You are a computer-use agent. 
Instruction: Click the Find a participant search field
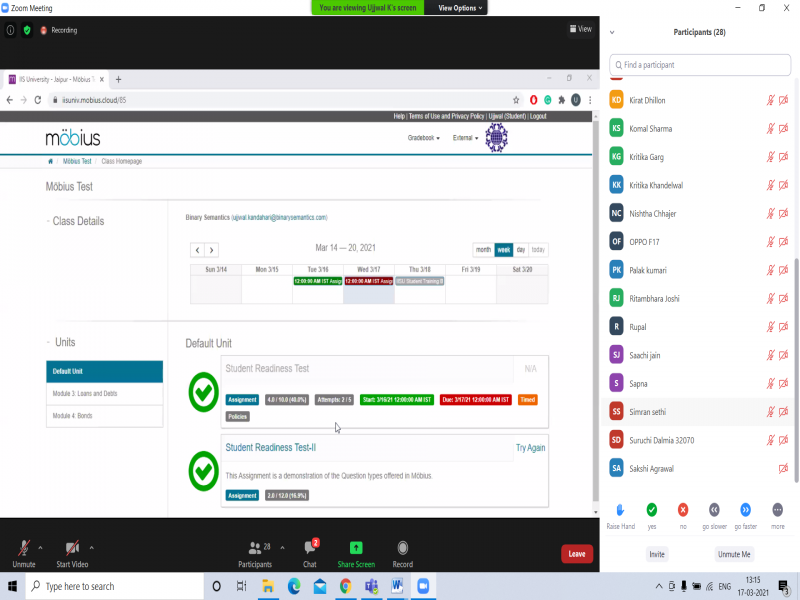tap(700, 65)
